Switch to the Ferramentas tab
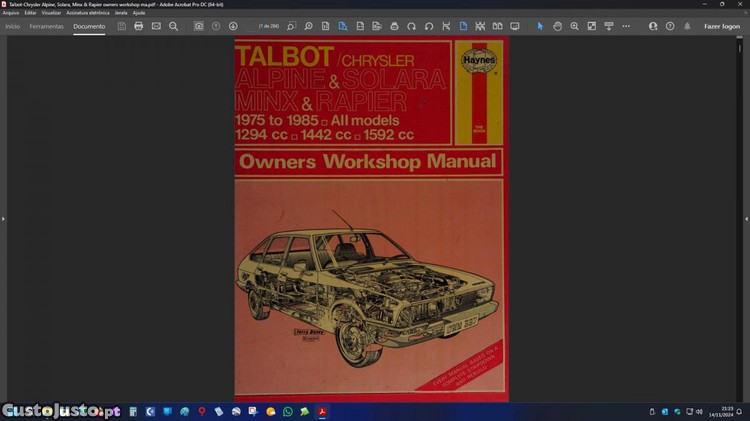Image resolution: width=750 pixels, height=421 pixels. tap(46, 26)
